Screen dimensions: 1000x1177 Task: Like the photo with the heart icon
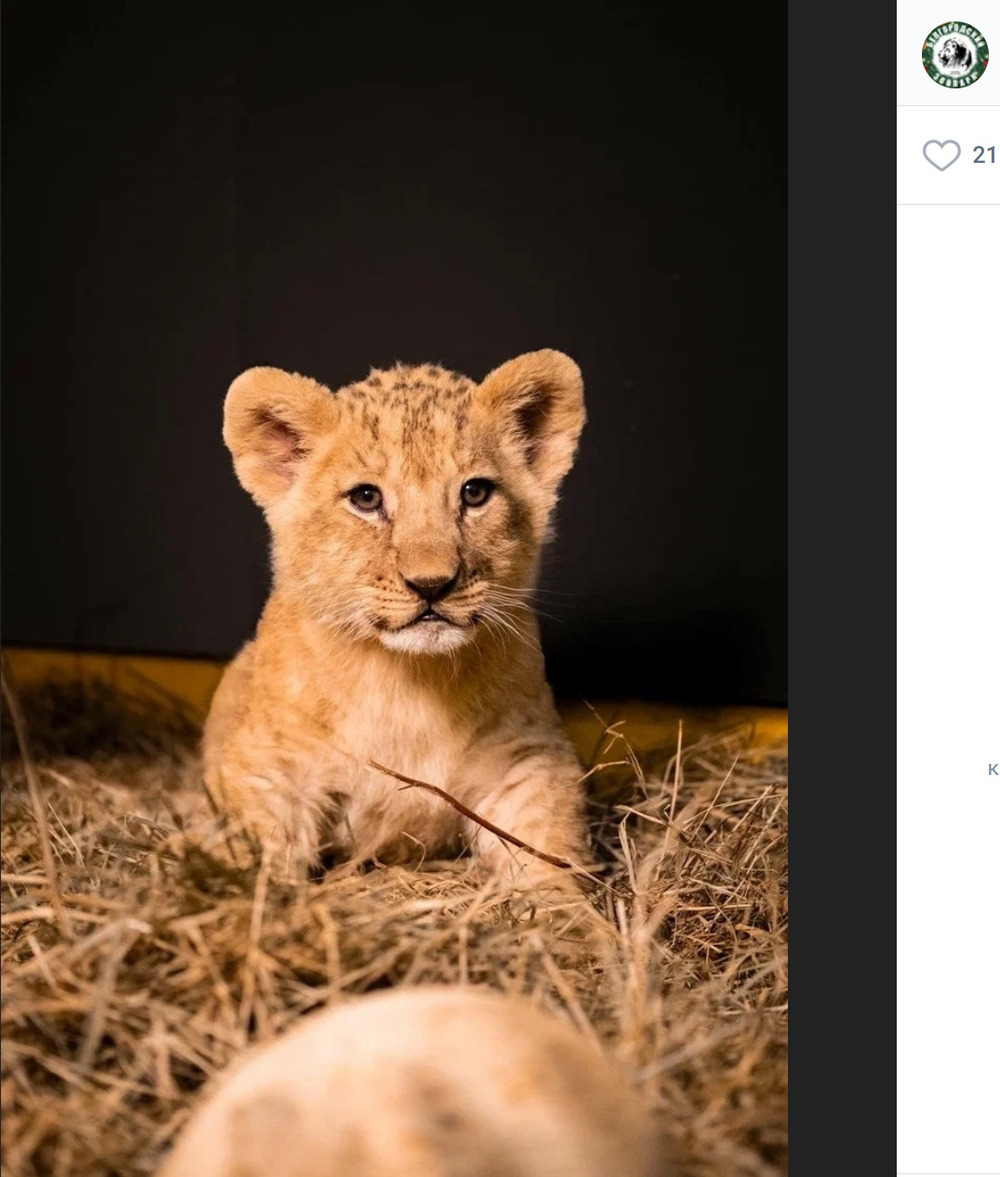pos(941,155)
